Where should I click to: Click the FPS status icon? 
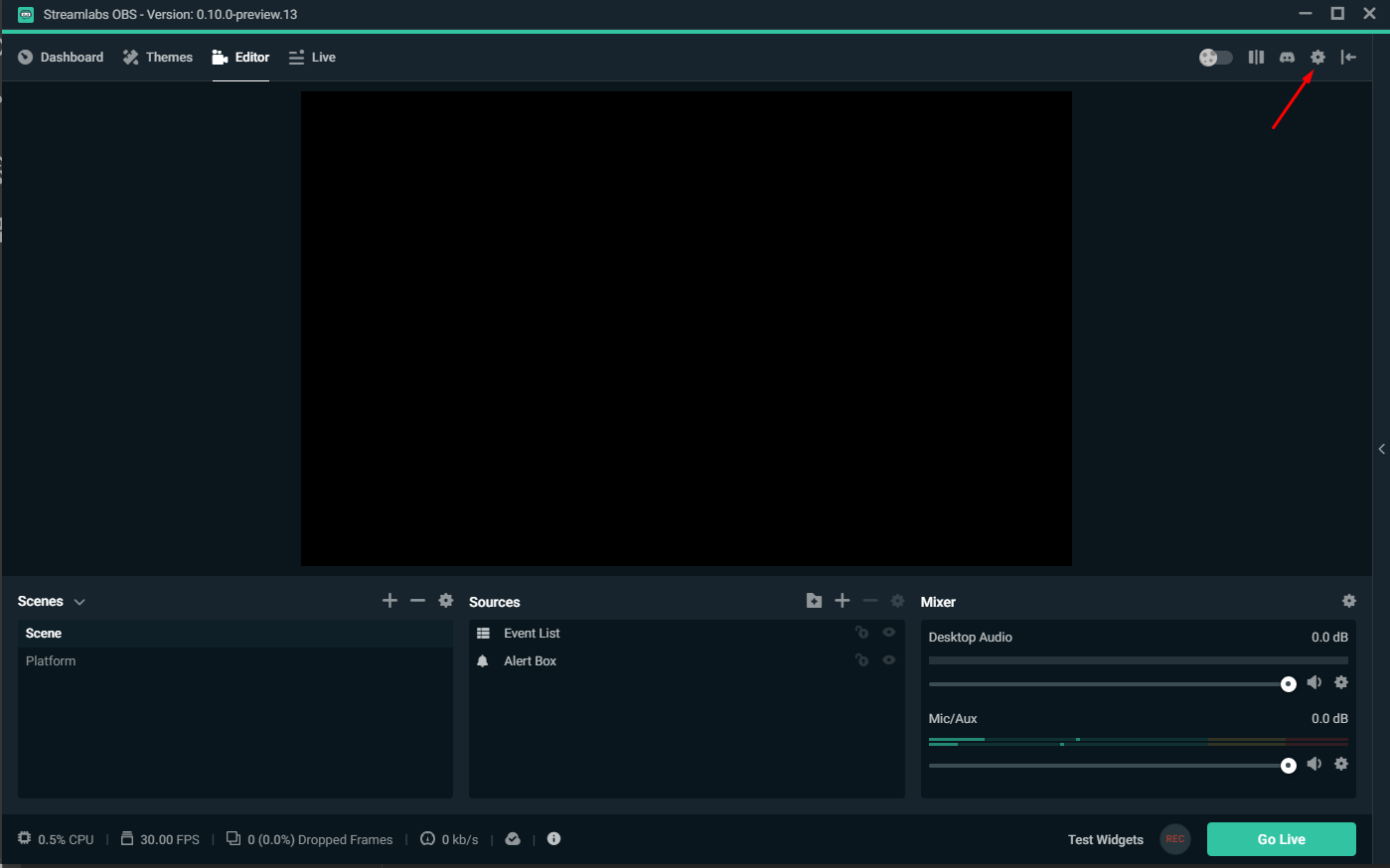click(x=127, y=838)
